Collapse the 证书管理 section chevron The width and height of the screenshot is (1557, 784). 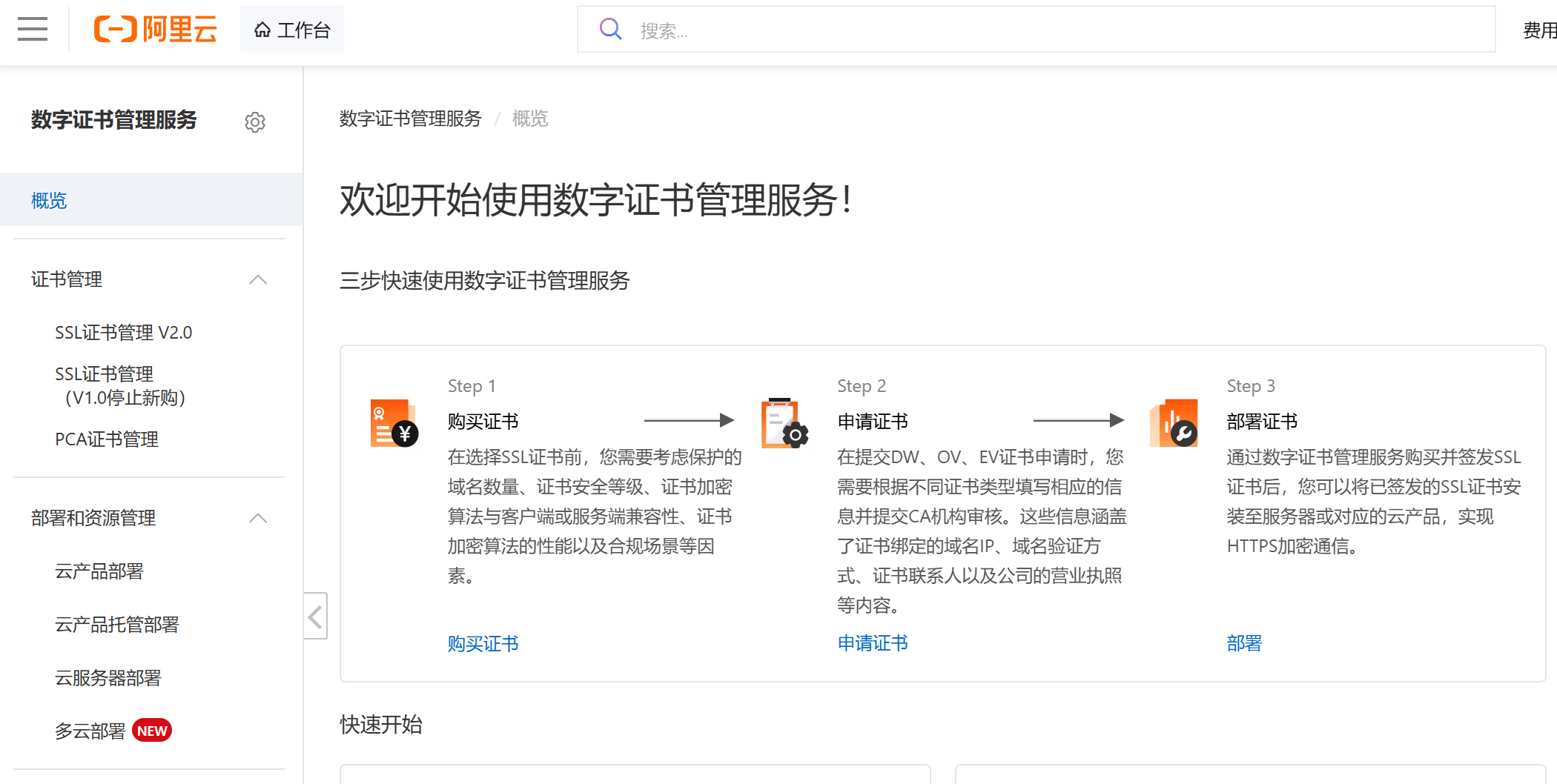click(x=258, y=280)
